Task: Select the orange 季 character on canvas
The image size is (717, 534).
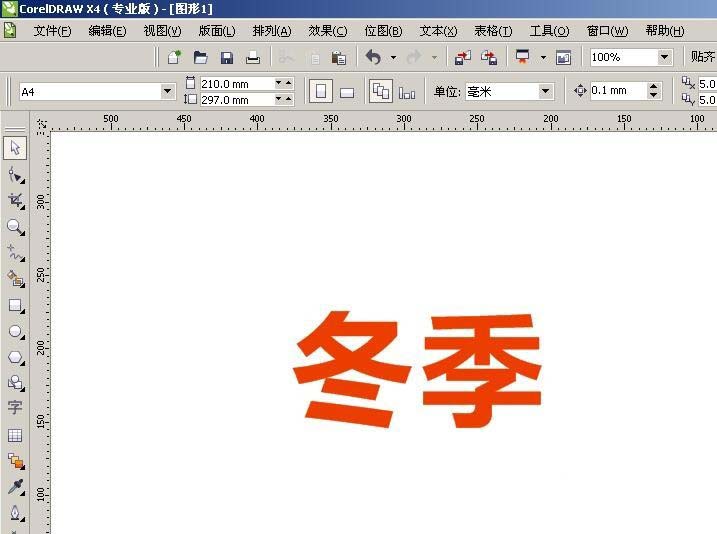Action: coord(482,371)
